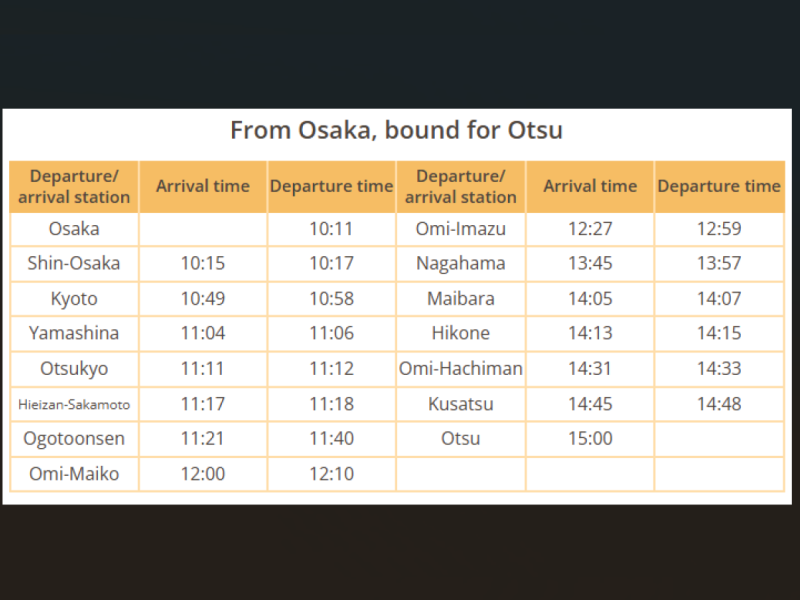The image size is (800, 600).
Task: Click Omi-Maiko arrival time 12:00
Action: (x=203, y=474)
